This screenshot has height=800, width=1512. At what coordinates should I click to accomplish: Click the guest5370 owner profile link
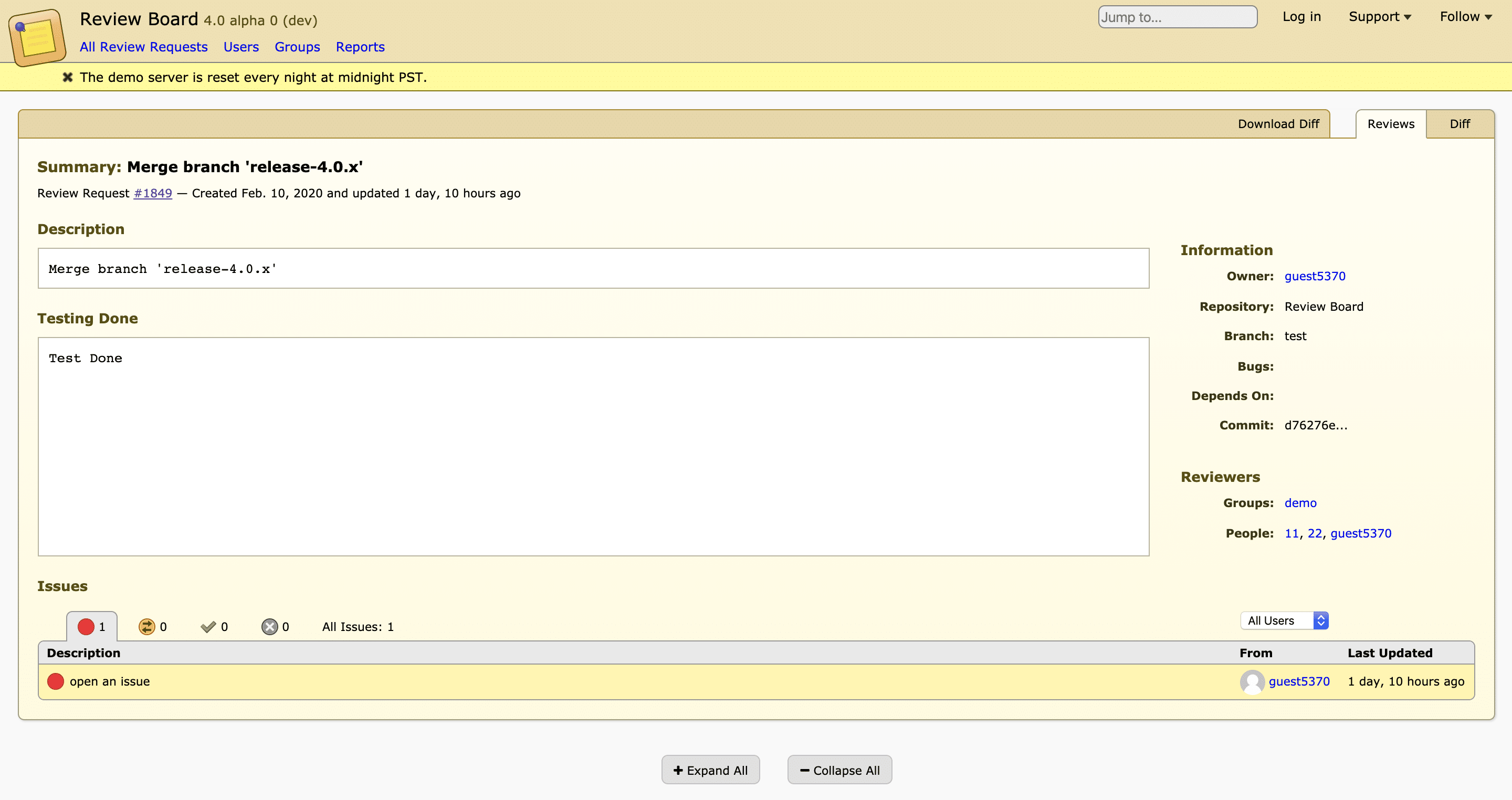tap(1316, 276)
